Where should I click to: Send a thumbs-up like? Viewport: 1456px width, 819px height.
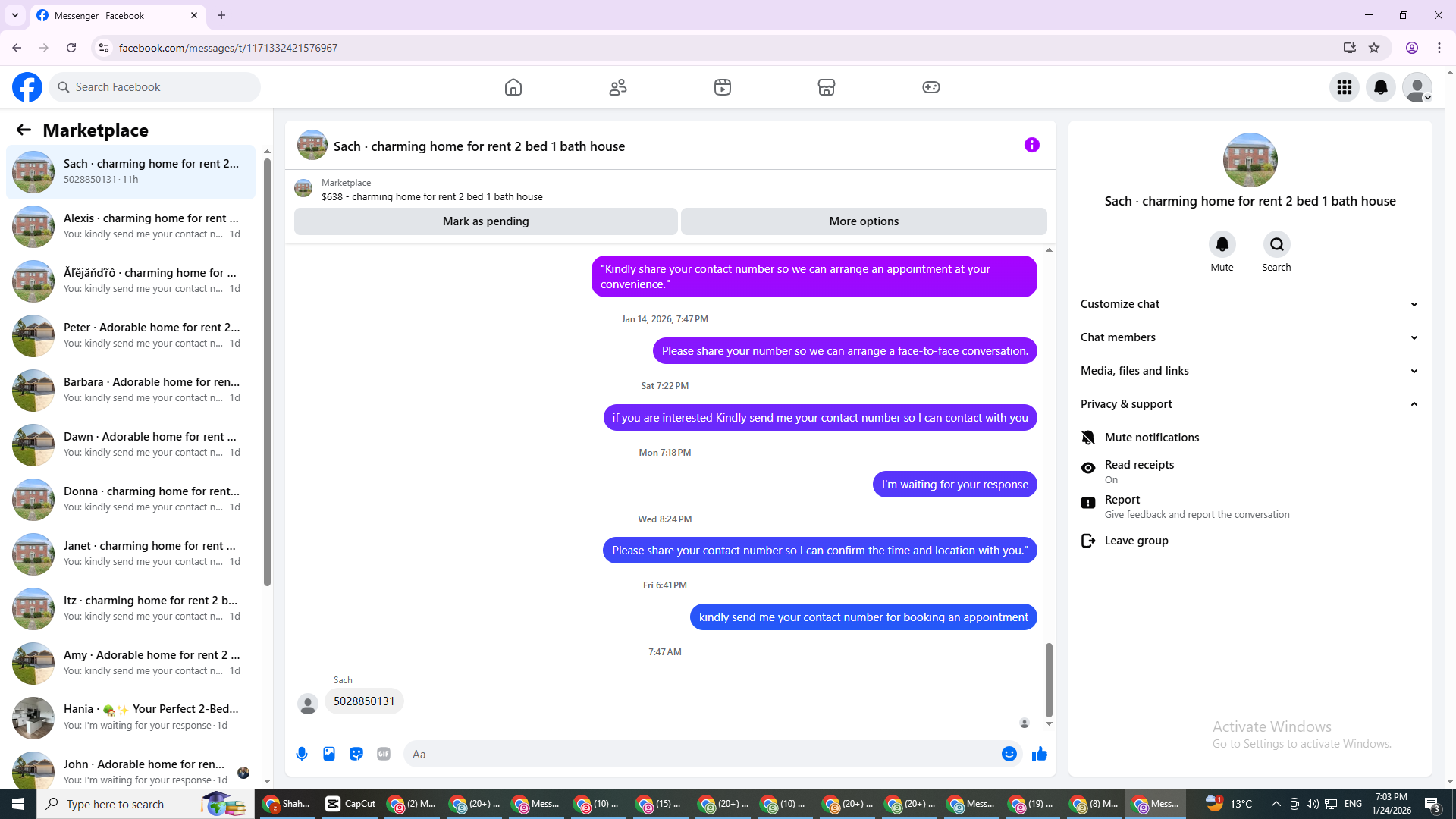(1039, 754)
